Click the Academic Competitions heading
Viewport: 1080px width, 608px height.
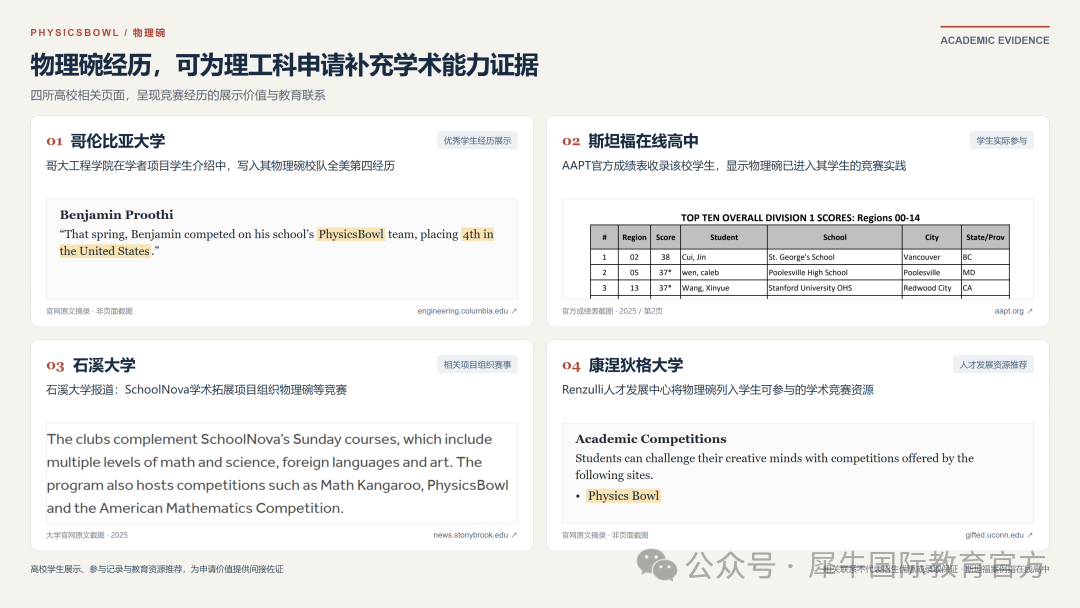[651, 439]
